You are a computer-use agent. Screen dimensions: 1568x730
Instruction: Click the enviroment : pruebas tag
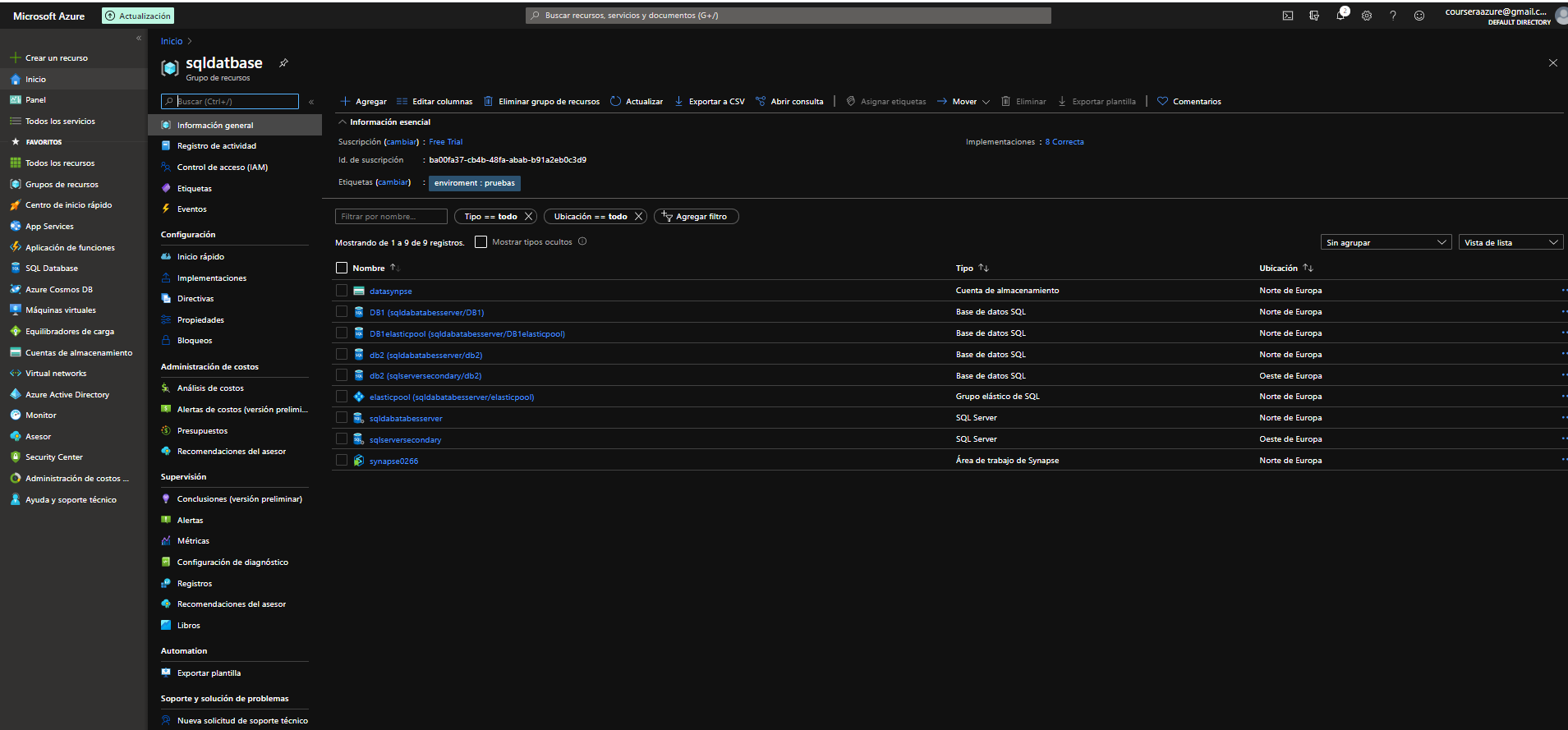click(x=475, y=183)
